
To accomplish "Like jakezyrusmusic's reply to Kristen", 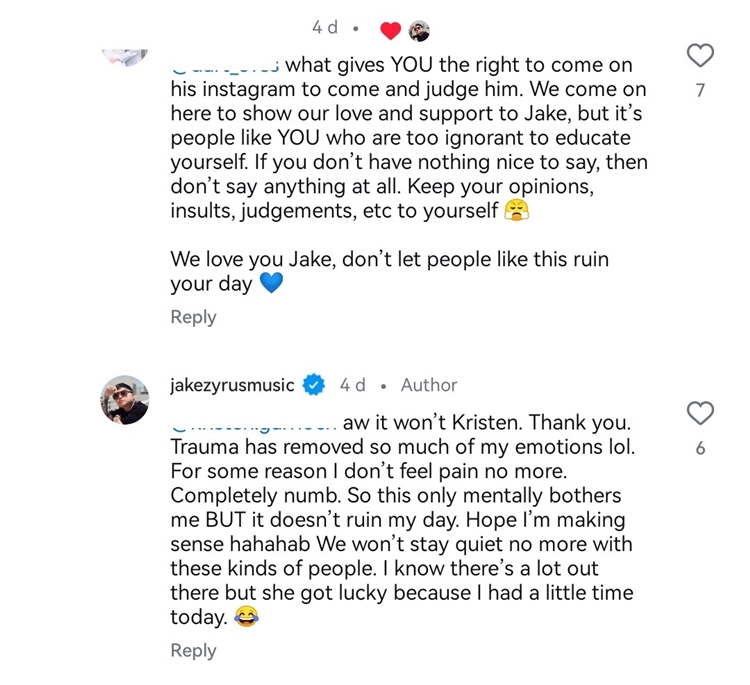I will pos(702,413).
